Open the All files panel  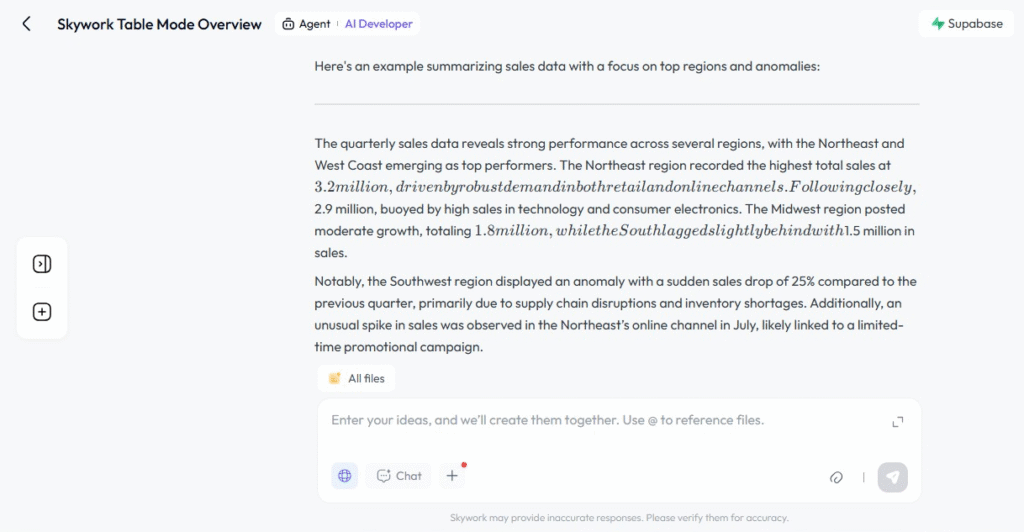[x=357, y=378]
